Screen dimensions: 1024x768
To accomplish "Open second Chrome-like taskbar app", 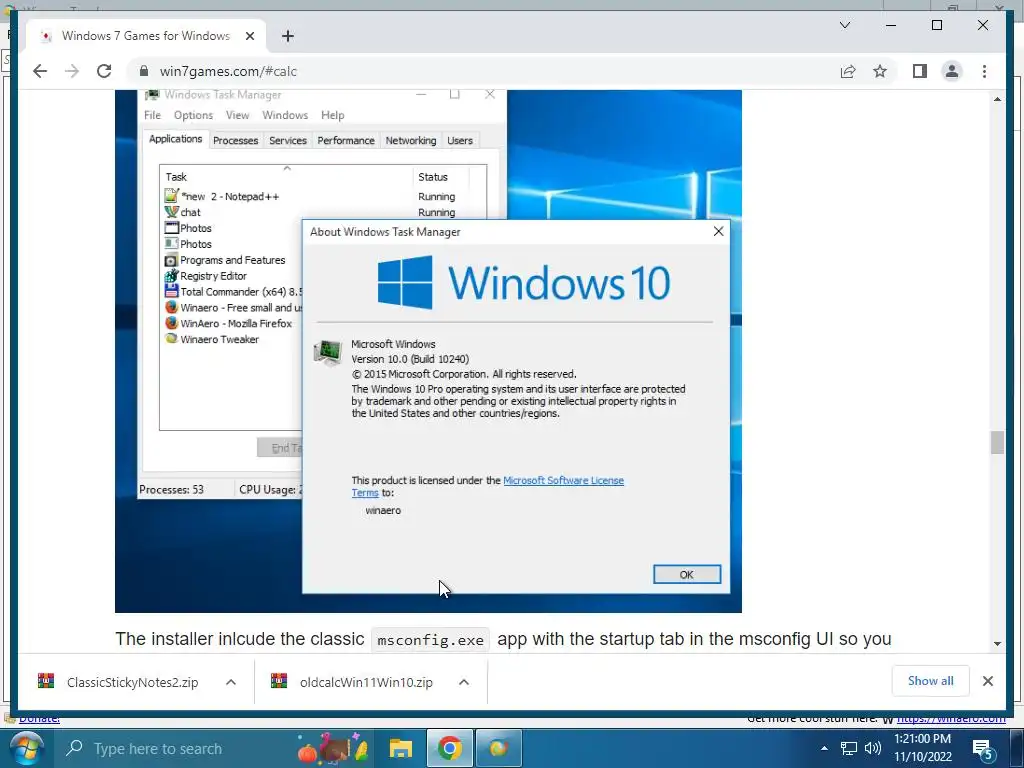I will (x=498, y=748).
